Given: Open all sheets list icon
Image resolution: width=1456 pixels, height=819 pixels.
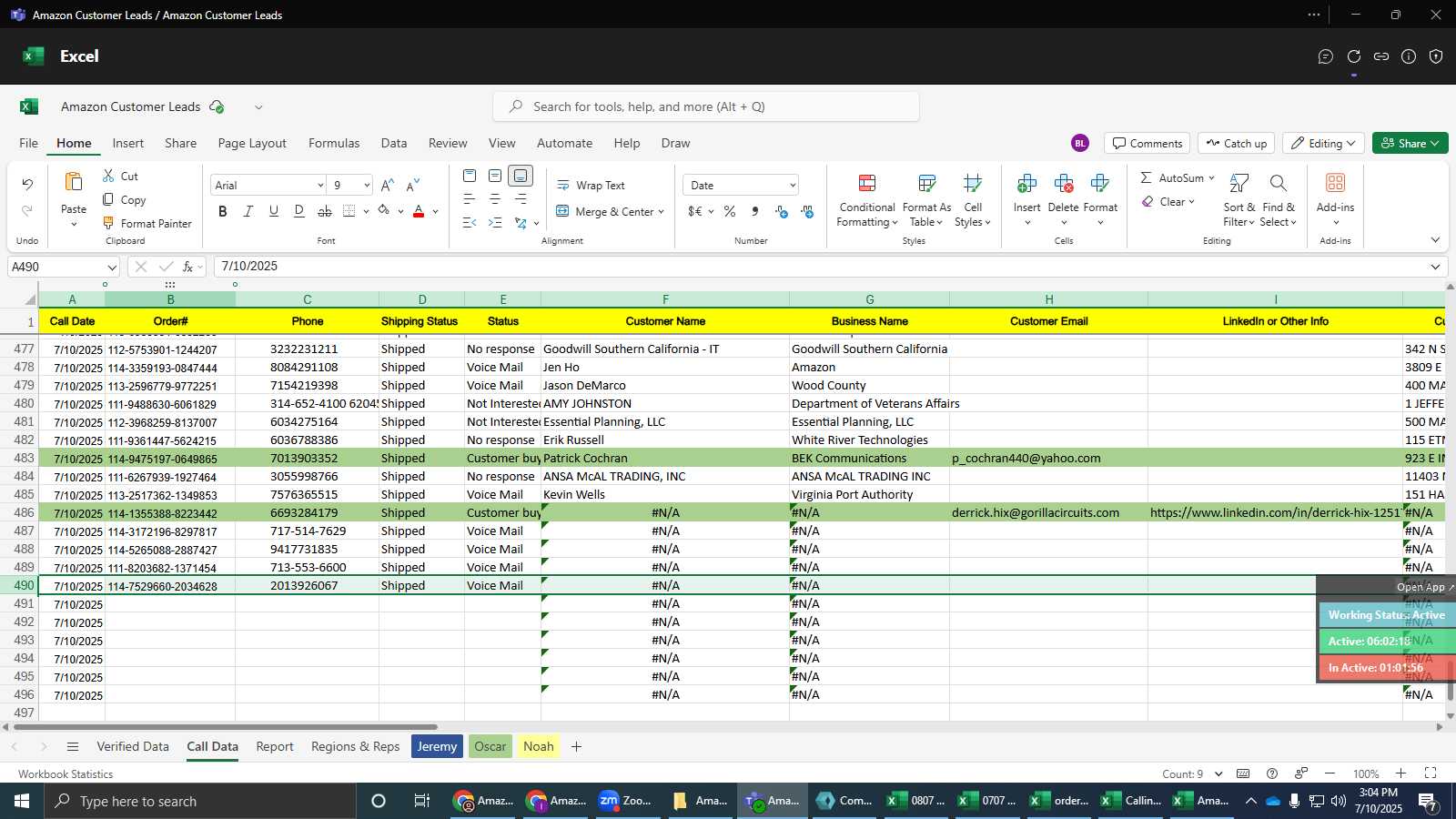Looking at the screenshot, I should (73, 746).
